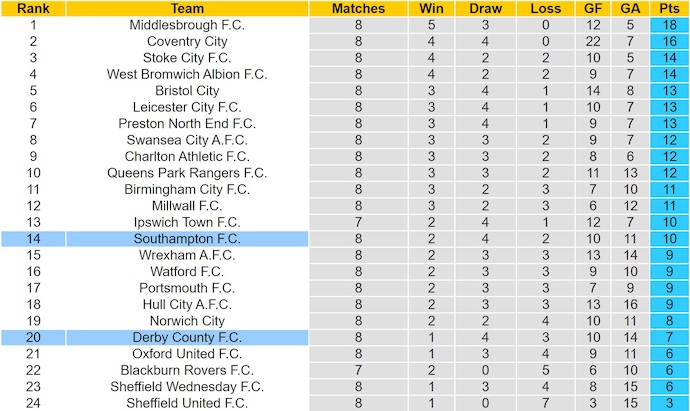
Task: Open the highlighted Southampton F.C. row
Action: 187,239
